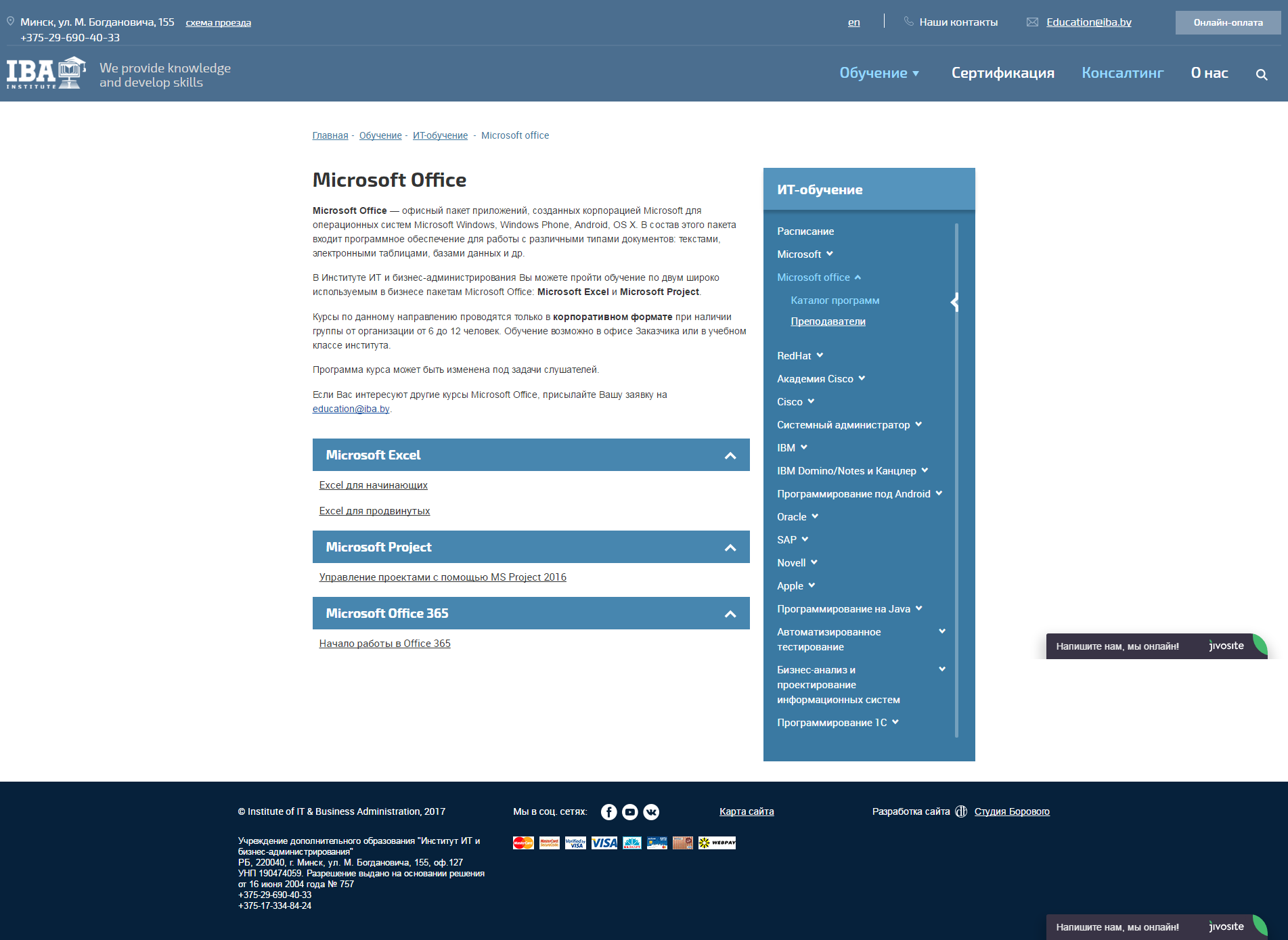Screen dimensions: 1288x940
Task: Open the YouTube social icon
Action: click(630, 812)
